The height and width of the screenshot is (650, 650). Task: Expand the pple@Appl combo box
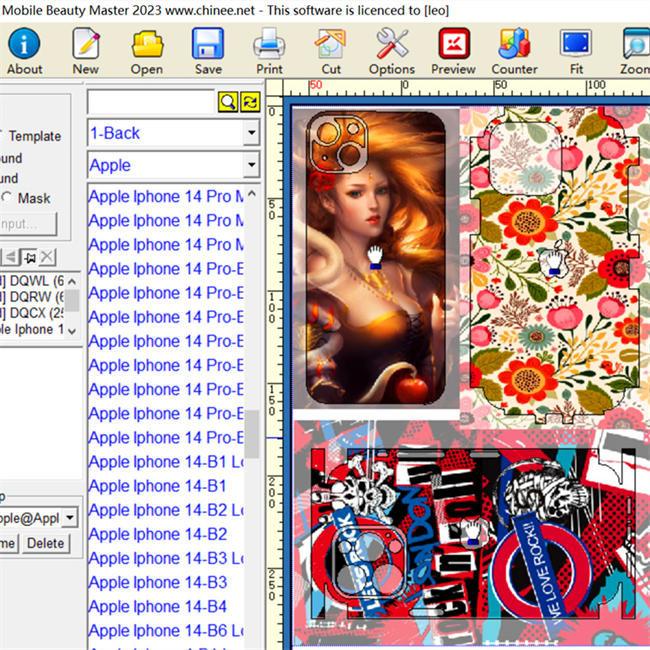[70, 517]
